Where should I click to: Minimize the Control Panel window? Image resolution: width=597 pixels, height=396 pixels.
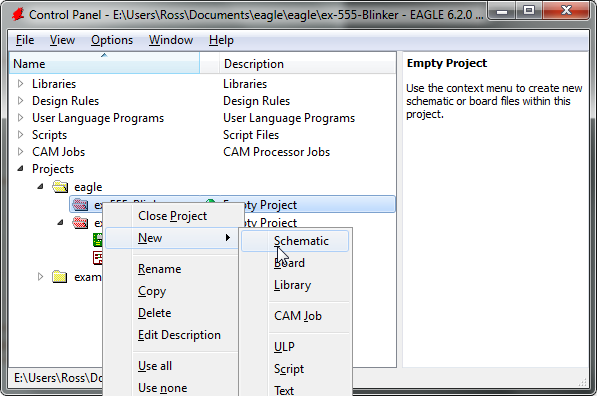(502, 11)
